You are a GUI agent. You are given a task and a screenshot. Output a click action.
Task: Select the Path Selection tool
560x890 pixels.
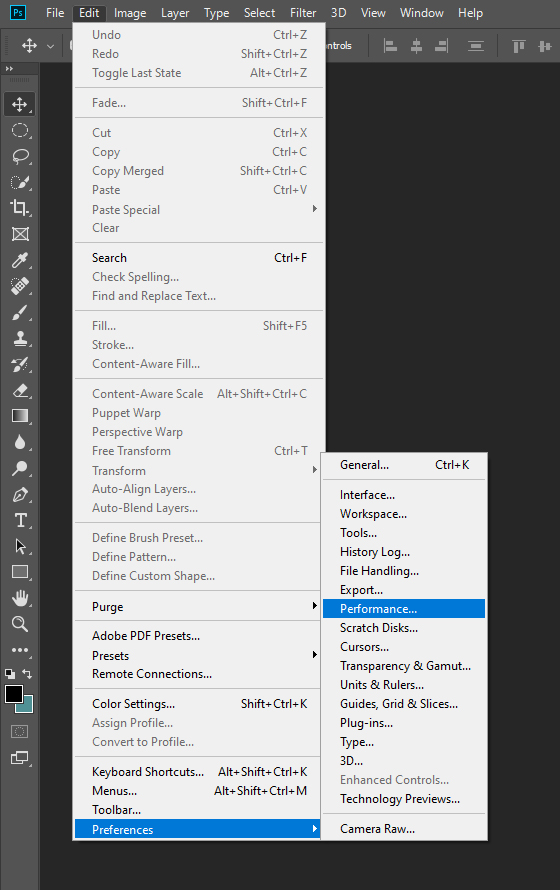click(x=20, y=546)
